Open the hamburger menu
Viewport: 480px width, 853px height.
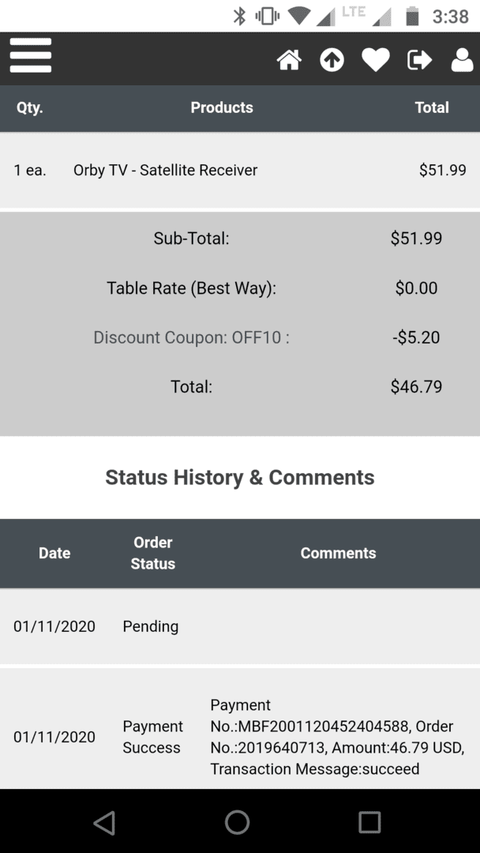point(30,55)
